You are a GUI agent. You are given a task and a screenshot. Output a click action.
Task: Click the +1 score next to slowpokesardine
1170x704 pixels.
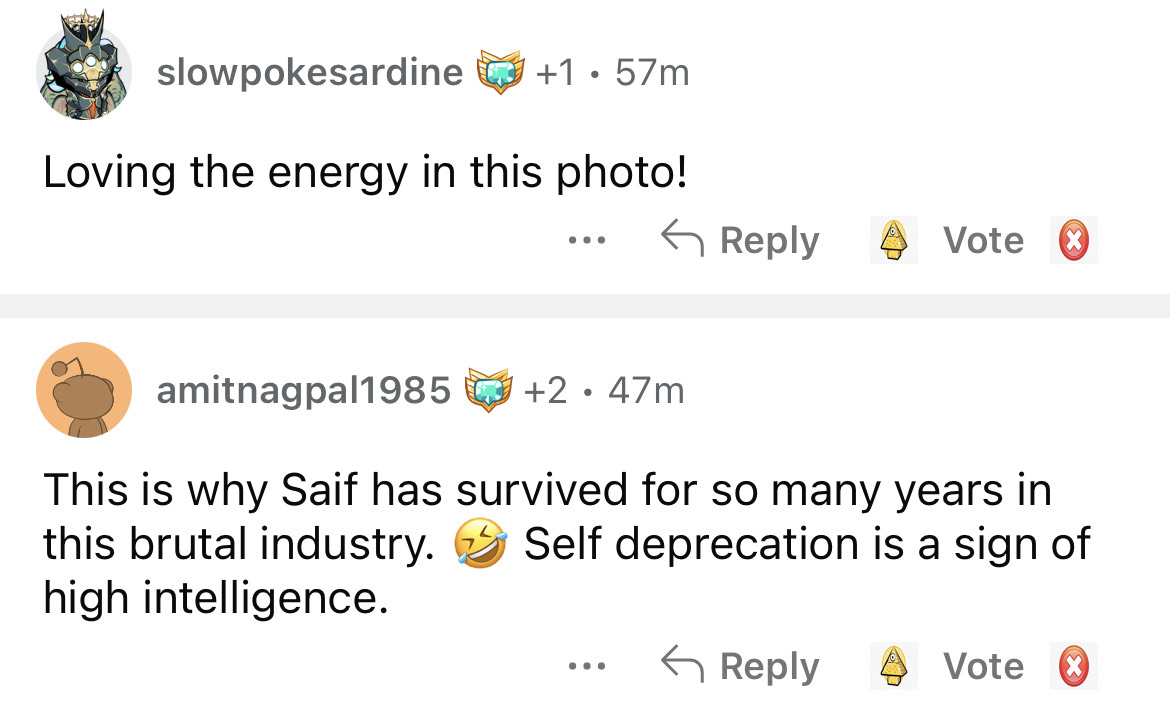555,72
